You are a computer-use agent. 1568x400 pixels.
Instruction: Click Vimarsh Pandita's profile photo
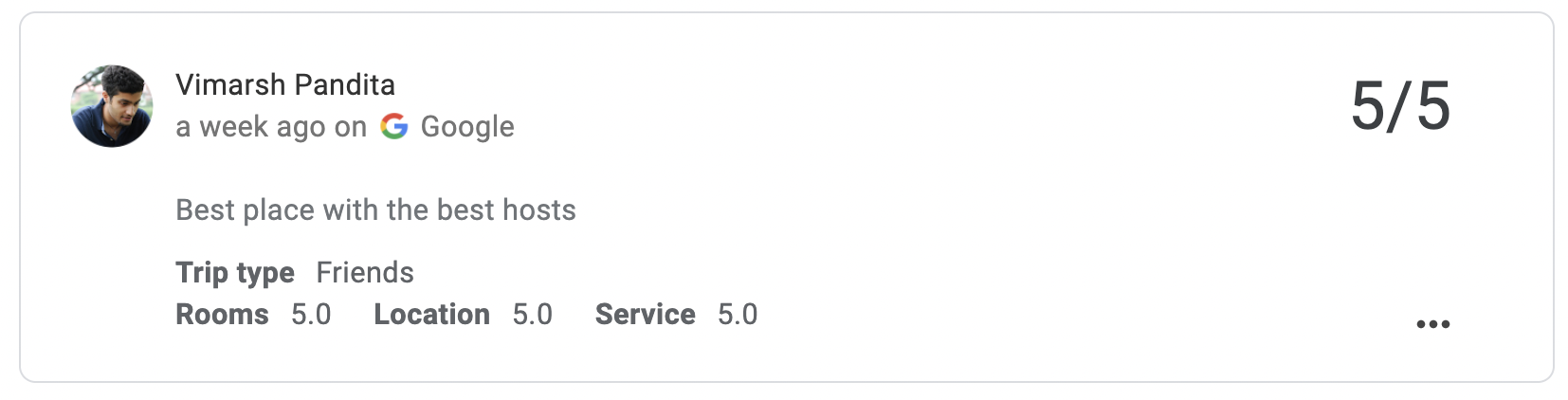(x=112, y=106)
